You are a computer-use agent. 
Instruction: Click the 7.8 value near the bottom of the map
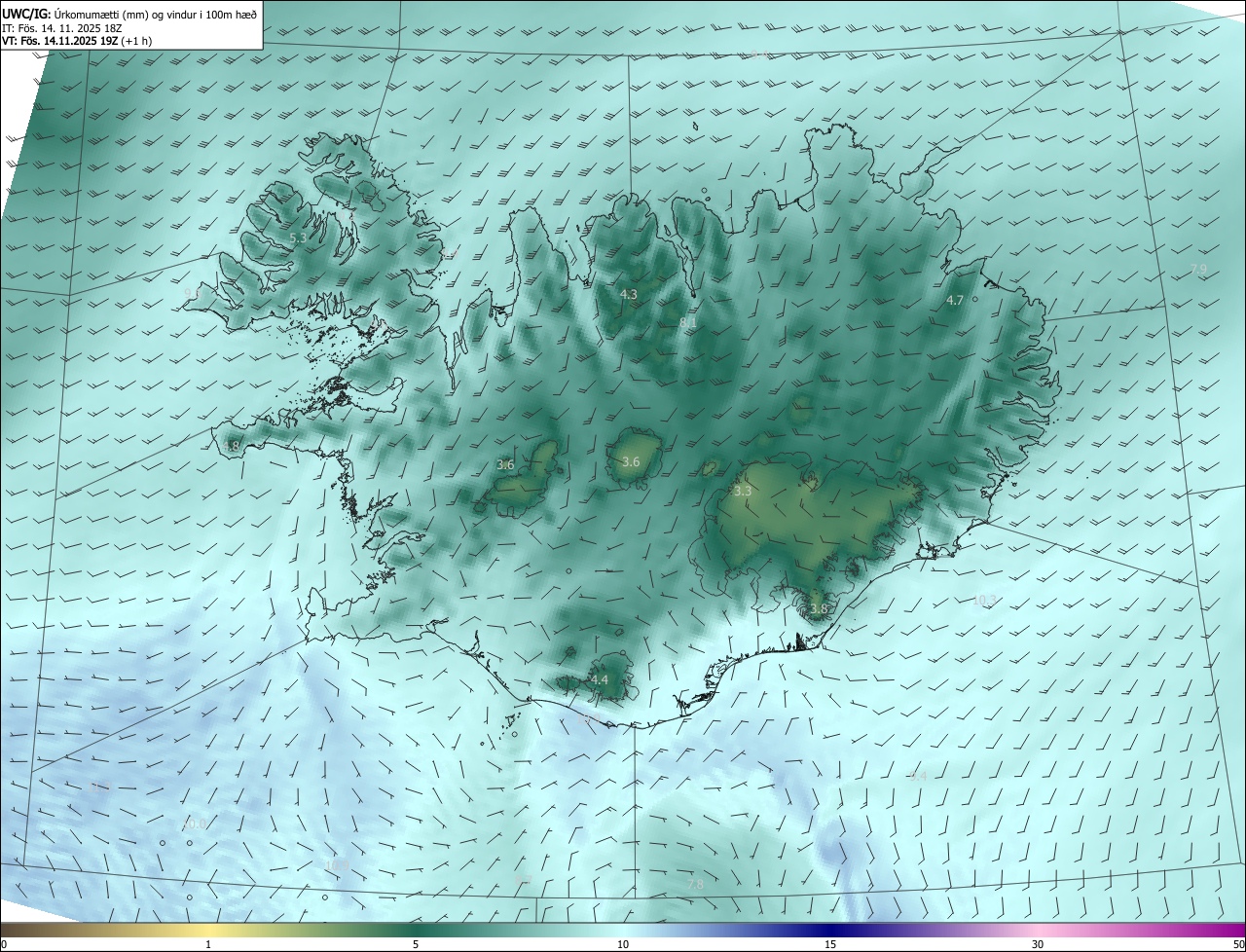695,884
